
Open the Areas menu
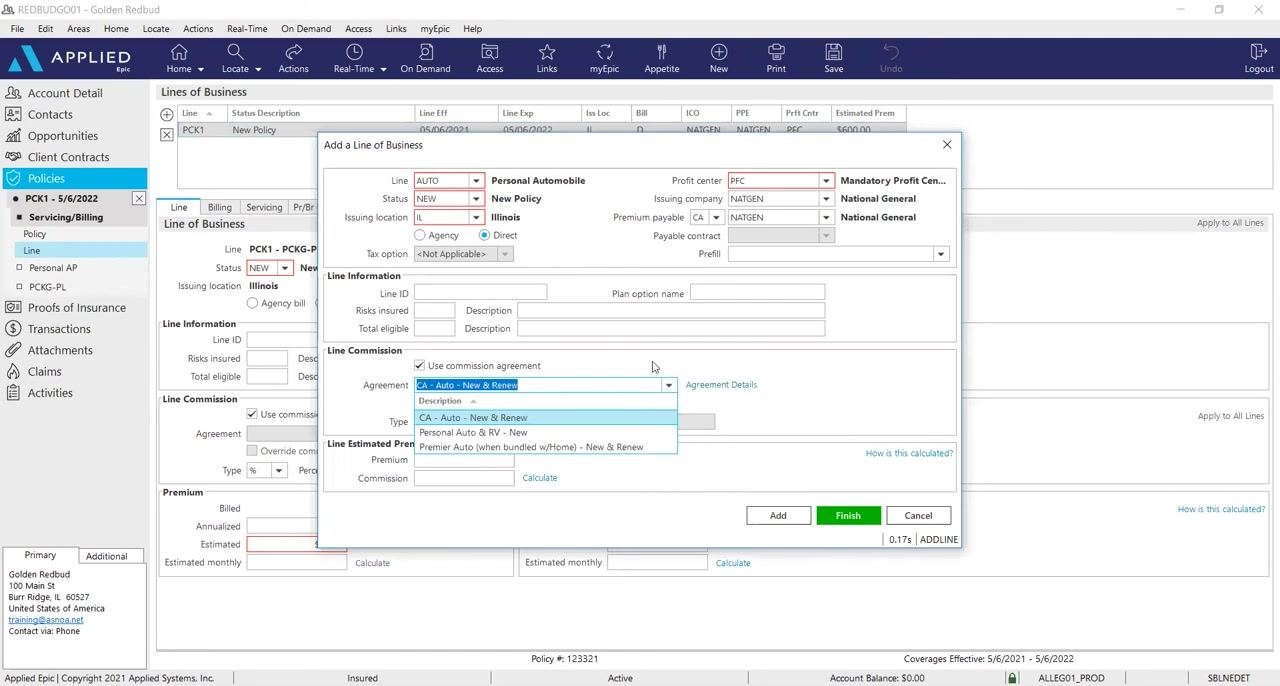[78, 29]
